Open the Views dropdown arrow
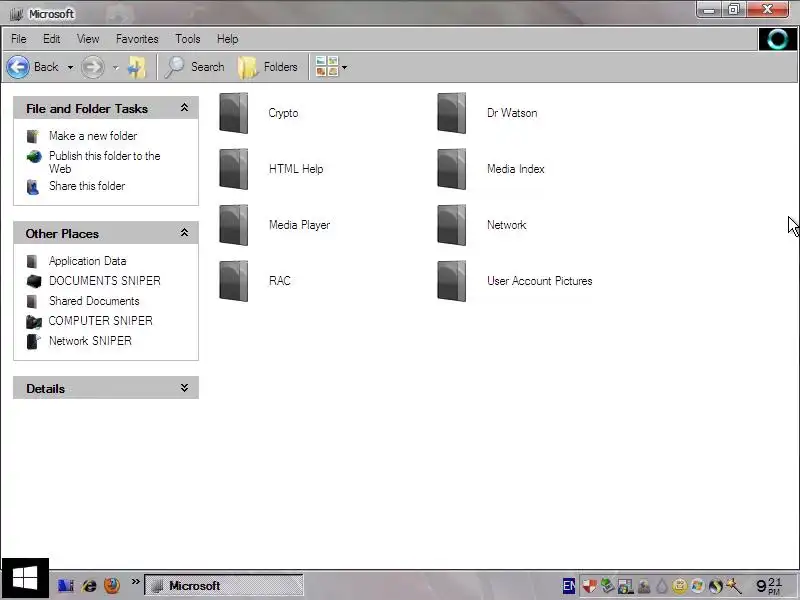This screenshot has height=600, width=800. pos(344,67)
